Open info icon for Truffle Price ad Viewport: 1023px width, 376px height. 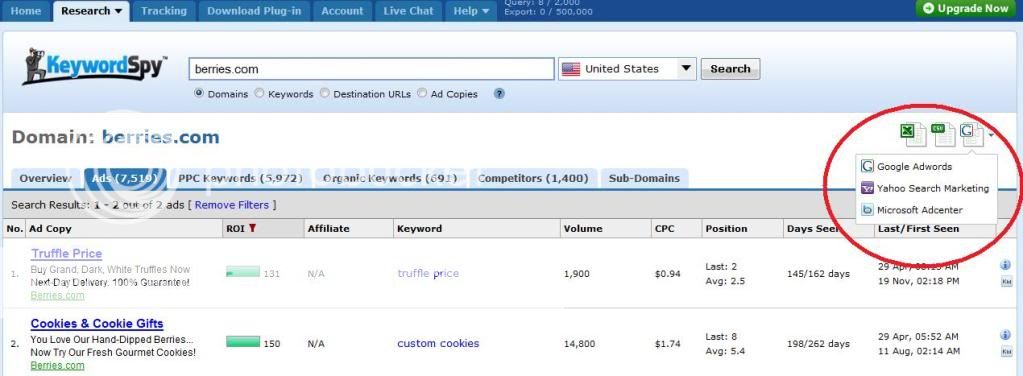pos(1005,265)
